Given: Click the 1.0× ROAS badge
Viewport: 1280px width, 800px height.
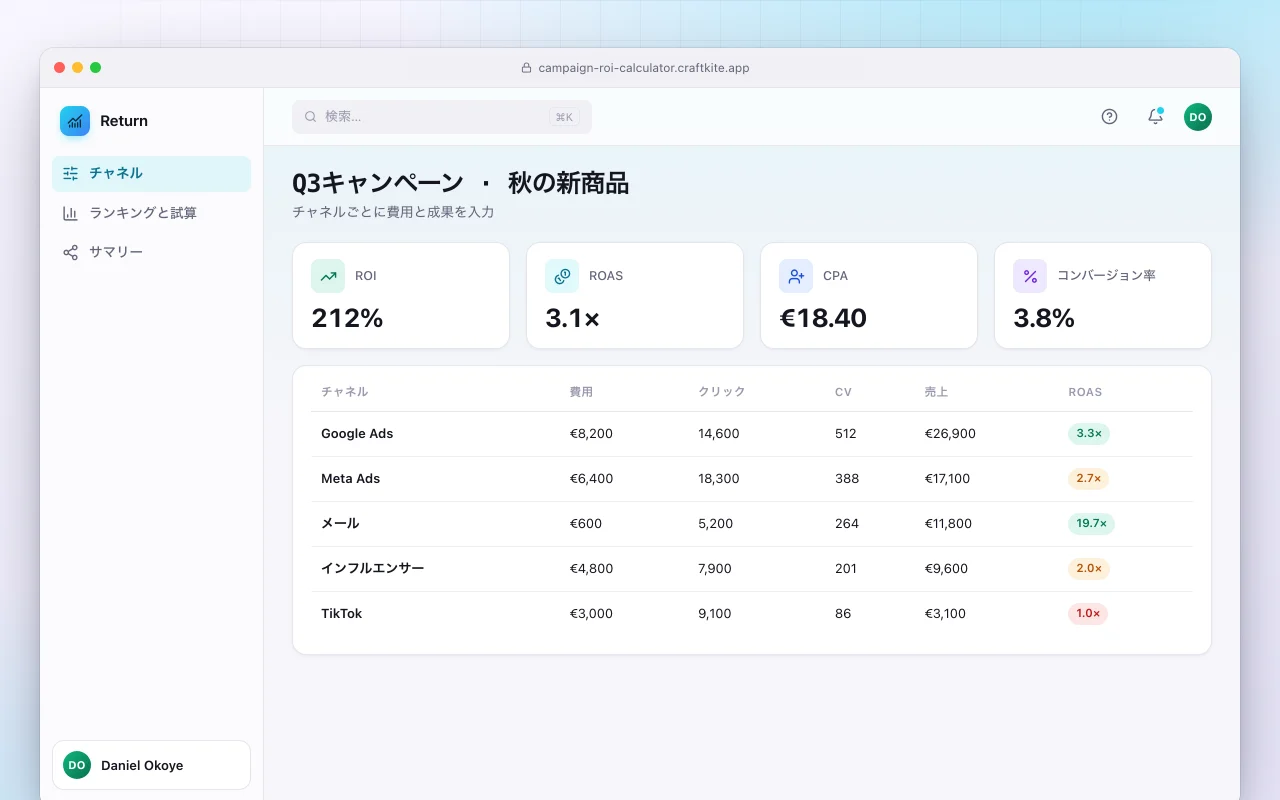Looking at the screenshot, I should tap(1088, 614).
